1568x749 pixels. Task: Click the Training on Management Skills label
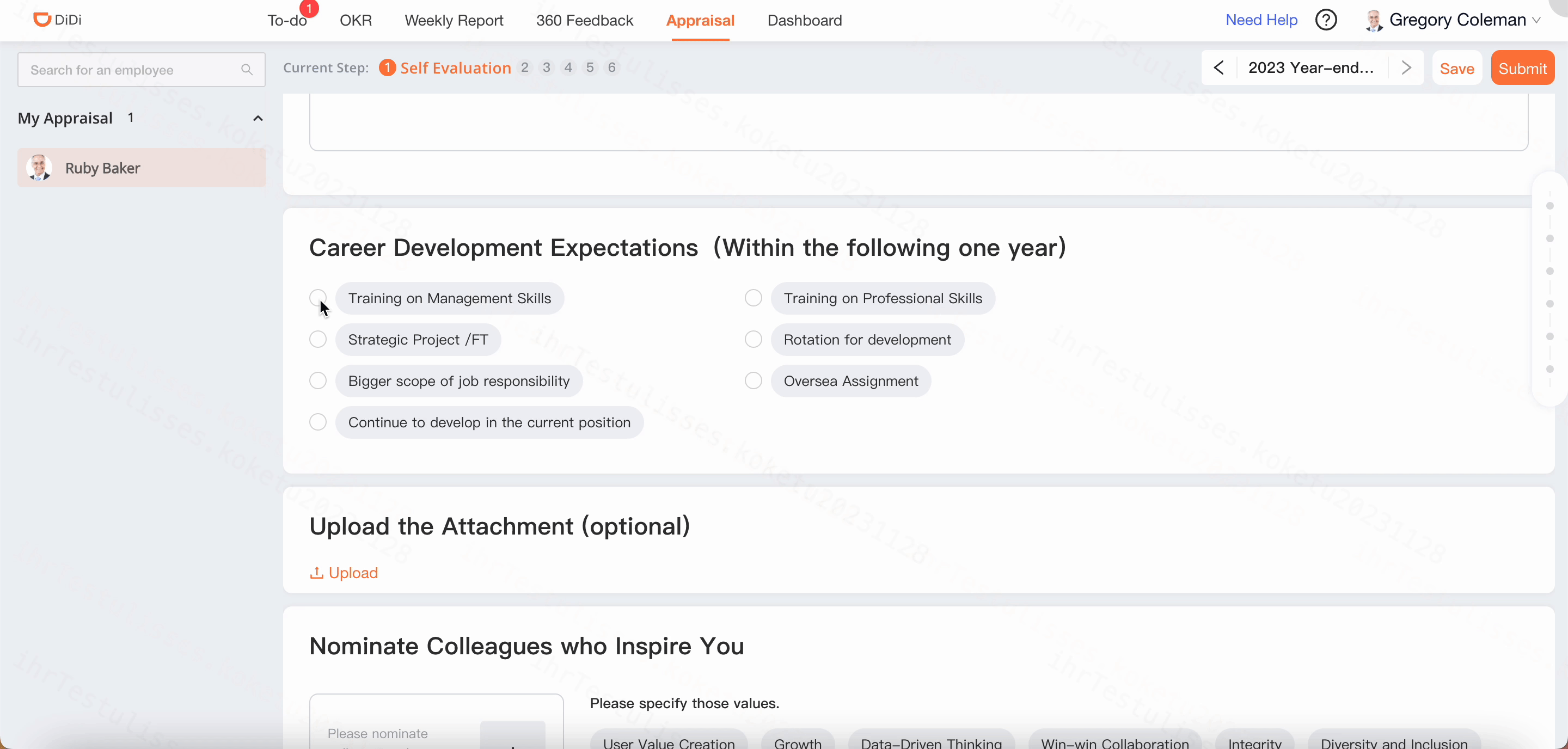pyautogui.click(x=449, y=298)
